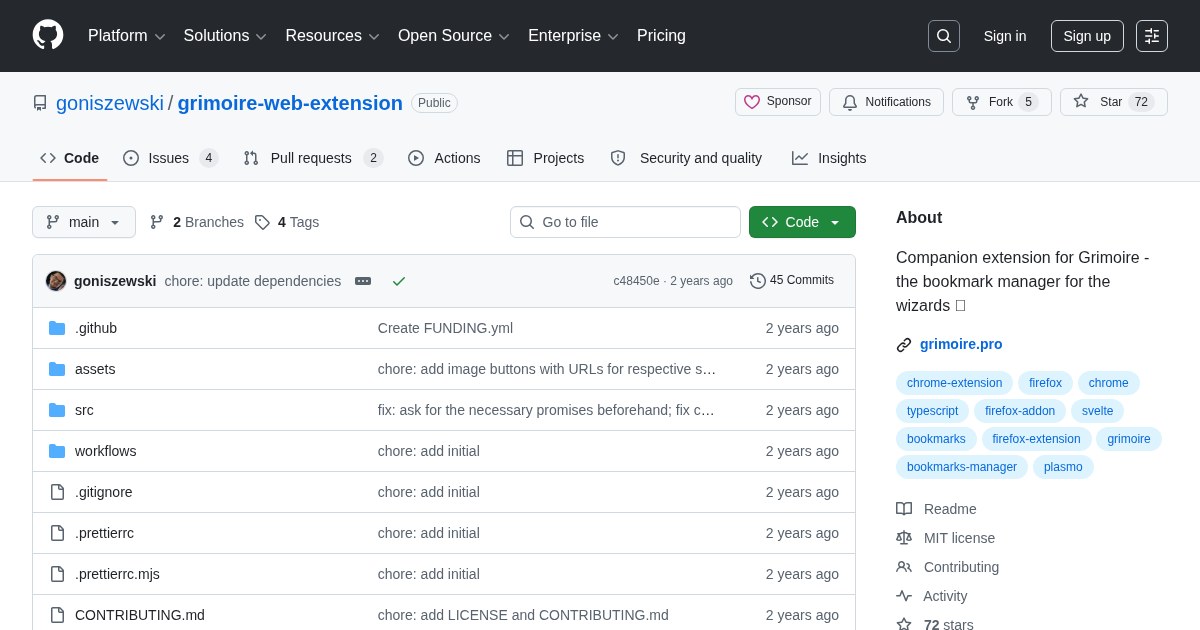Select the firefox-addon topic tag
1200x630 pixels.
[1020, 411]
